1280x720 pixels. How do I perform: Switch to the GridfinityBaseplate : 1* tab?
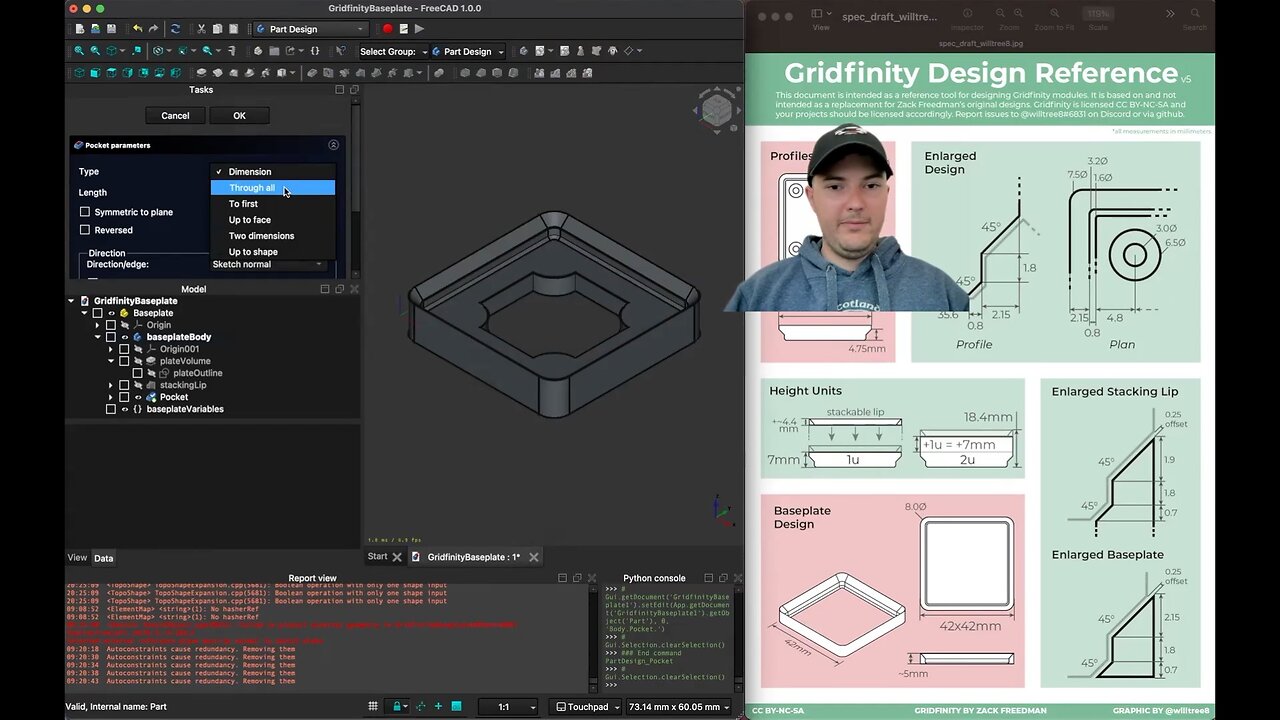[473, 557]
